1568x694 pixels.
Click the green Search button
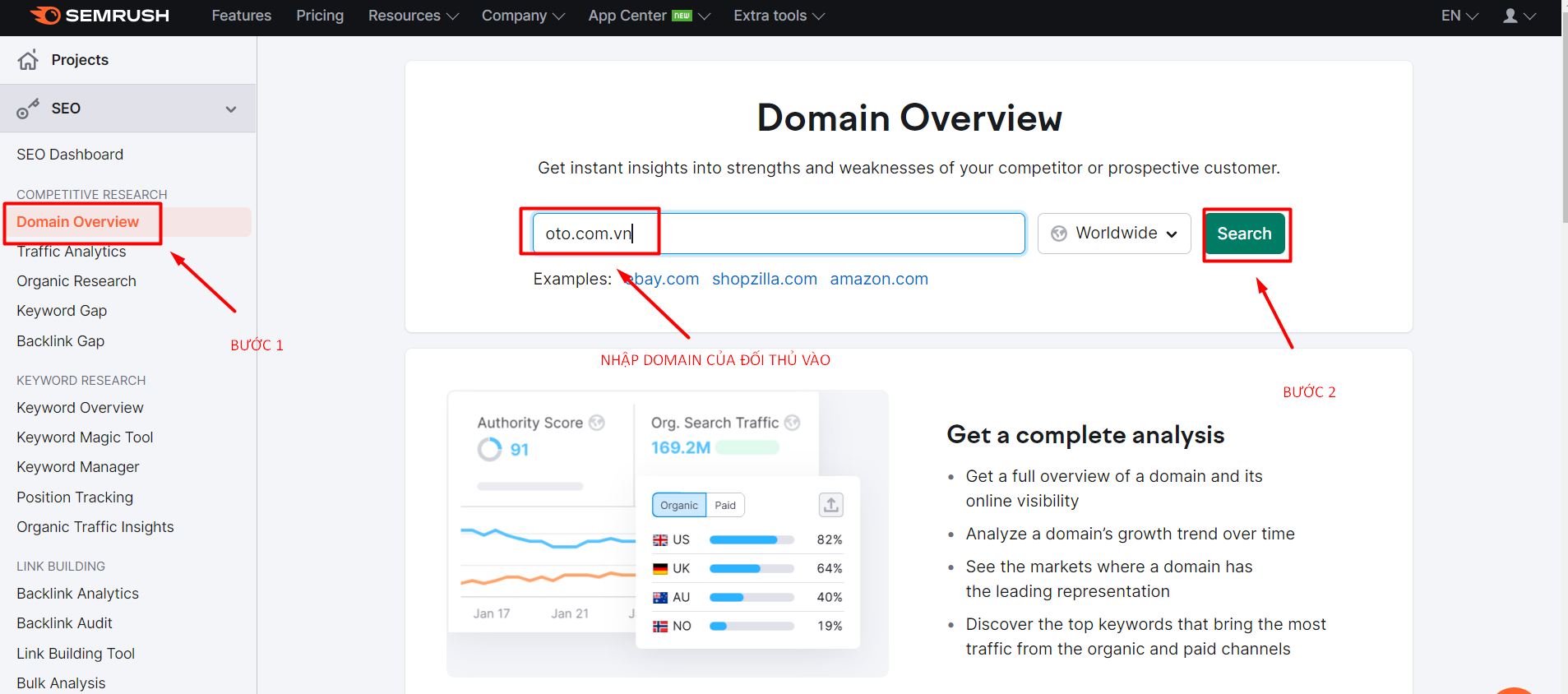point(1245,234)
